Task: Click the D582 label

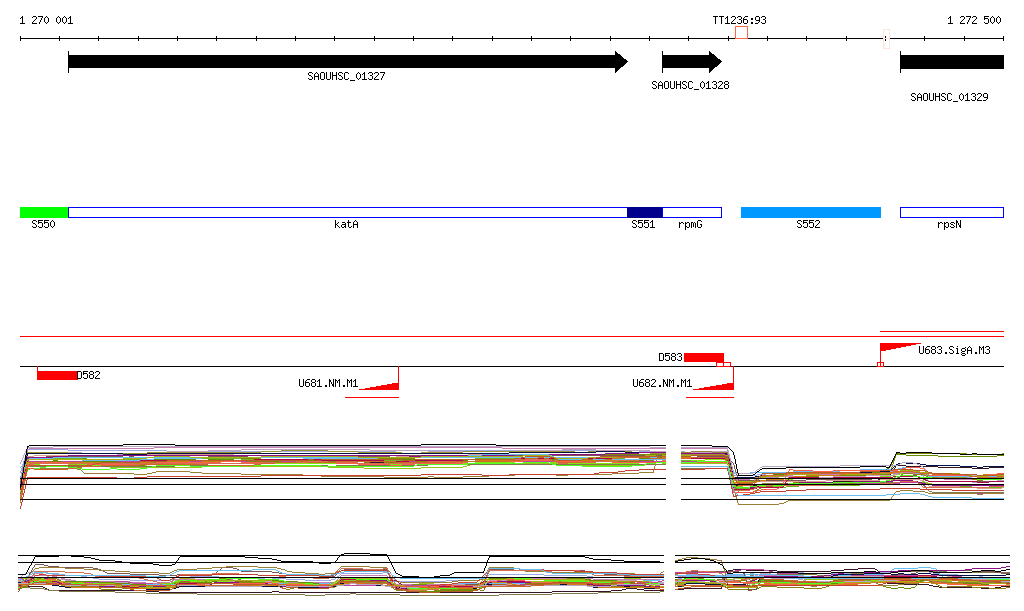Action: (x=89, y=375)
